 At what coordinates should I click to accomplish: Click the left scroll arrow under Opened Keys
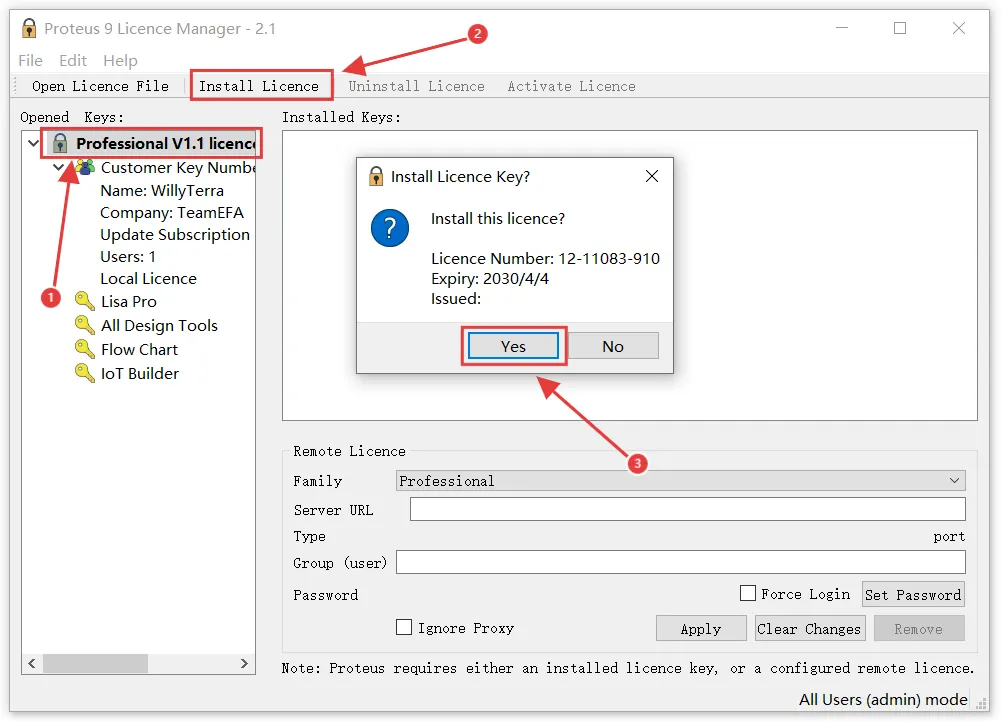32,663
